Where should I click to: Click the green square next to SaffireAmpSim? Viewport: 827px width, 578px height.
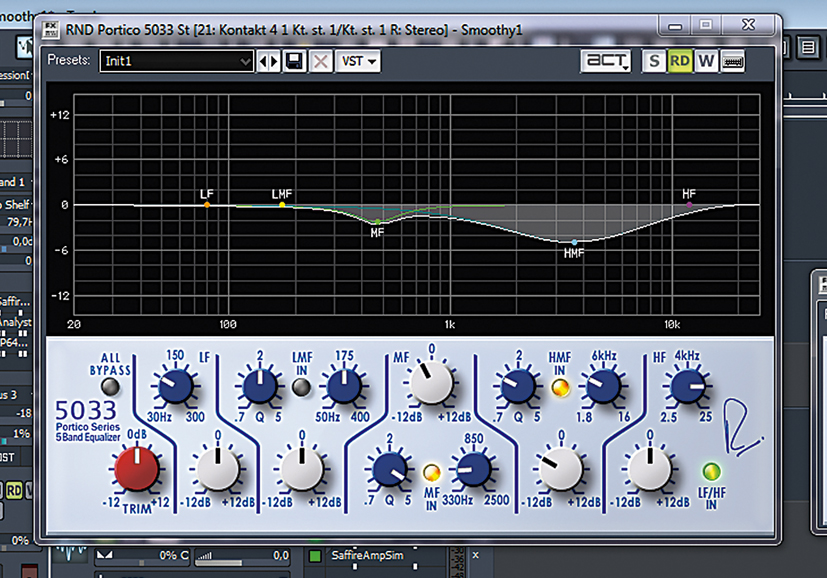(x=315, y=556)
